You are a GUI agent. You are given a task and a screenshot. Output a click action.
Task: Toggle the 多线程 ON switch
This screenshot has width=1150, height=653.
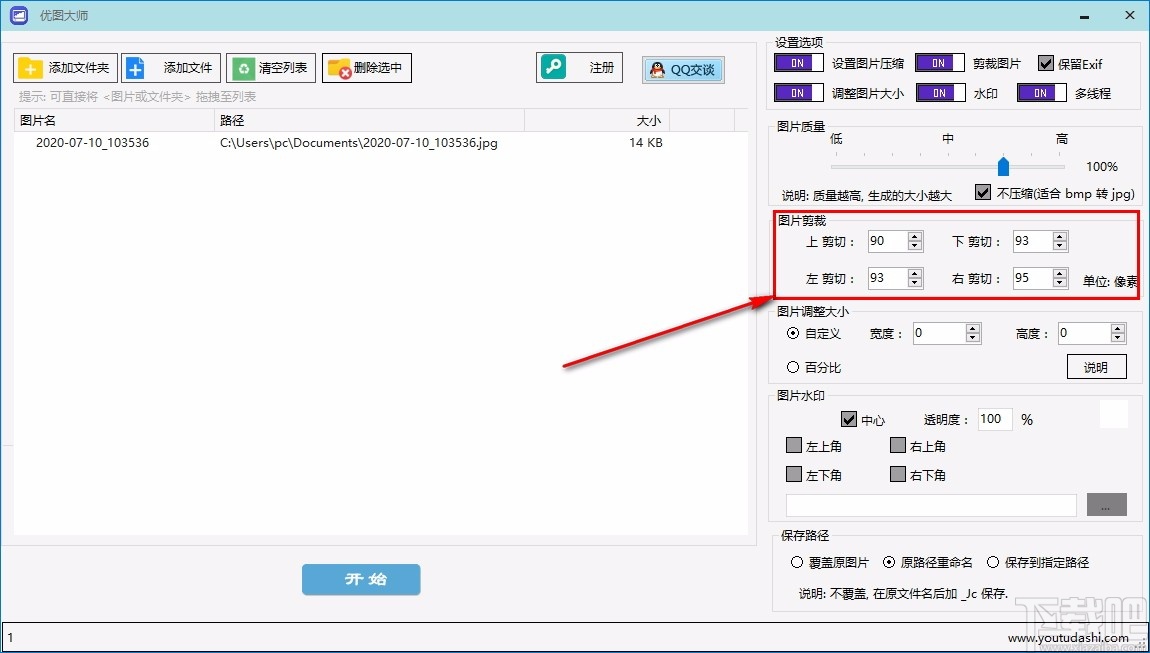1041,92
